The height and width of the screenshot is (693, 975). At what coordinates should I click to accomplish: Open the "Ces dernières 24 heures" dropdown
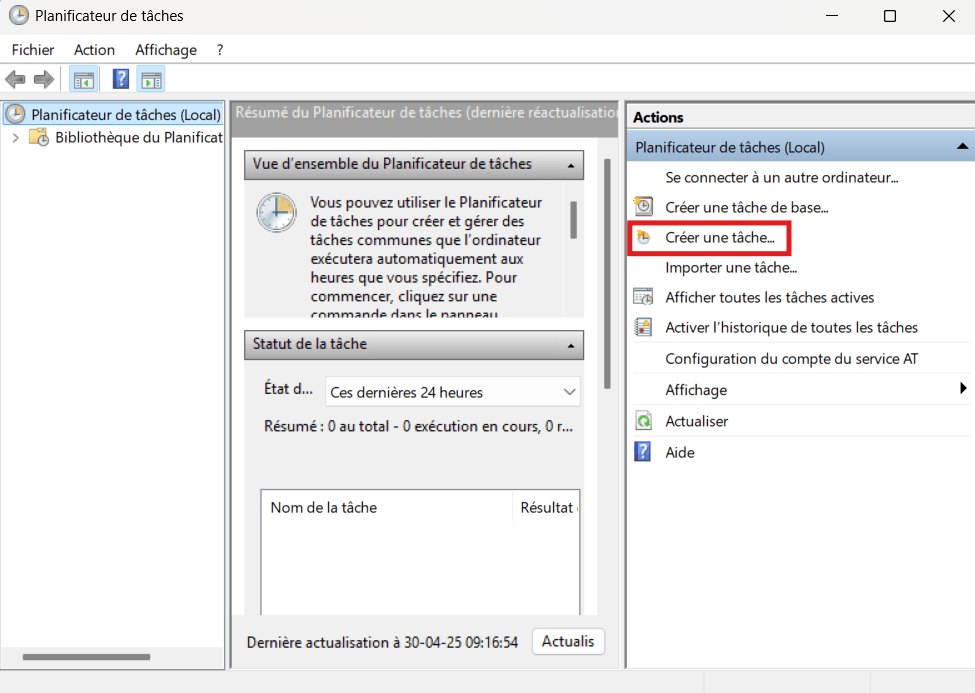569,392
